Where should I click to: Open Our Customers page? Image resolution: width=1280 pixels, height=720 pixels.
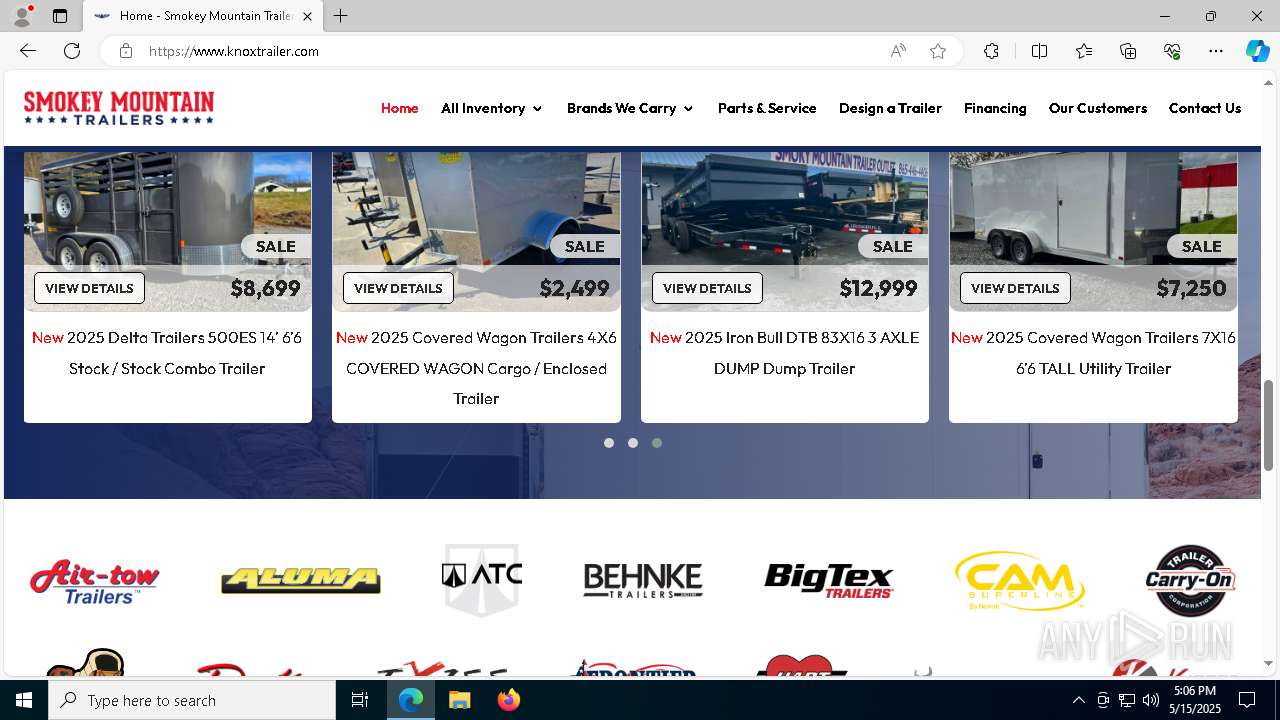(1098, 108)
